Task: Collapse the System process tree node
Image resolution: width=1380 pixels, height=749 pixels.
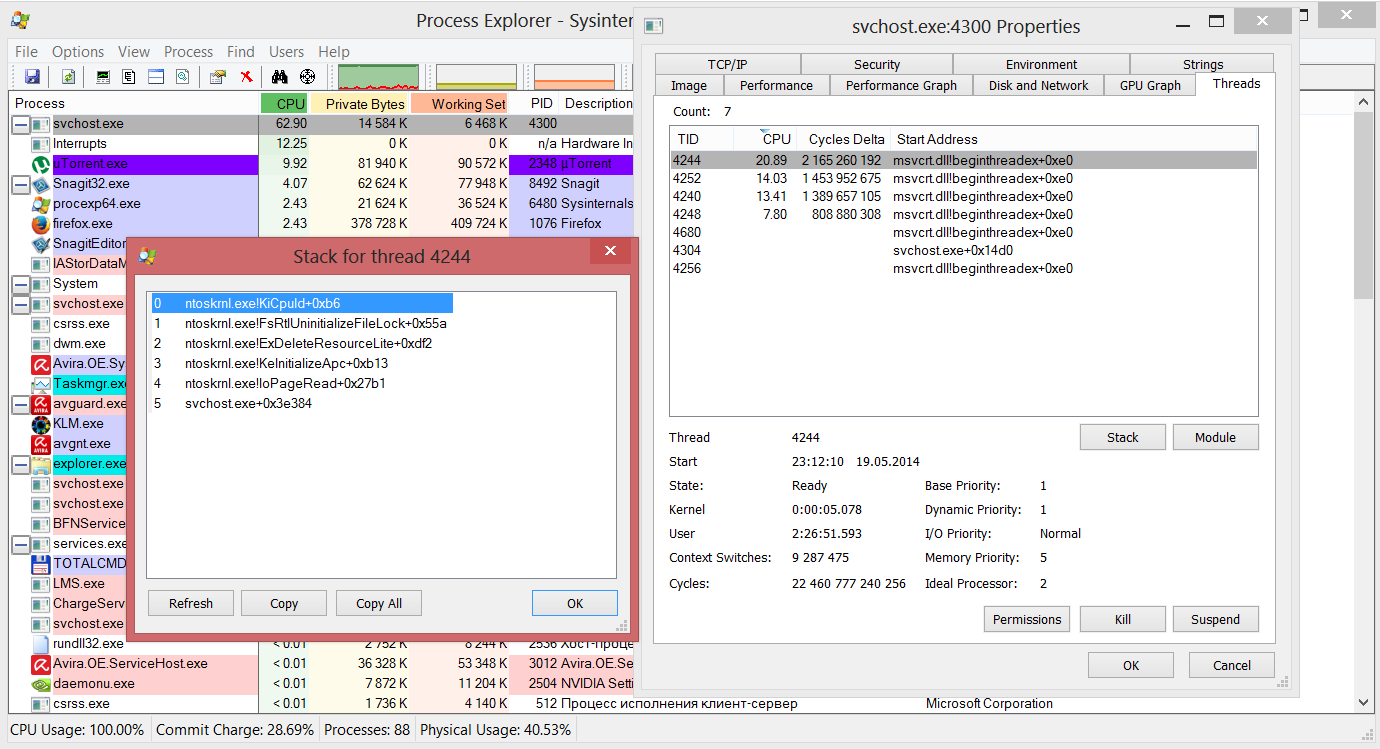Action: (x=20, y=284)
